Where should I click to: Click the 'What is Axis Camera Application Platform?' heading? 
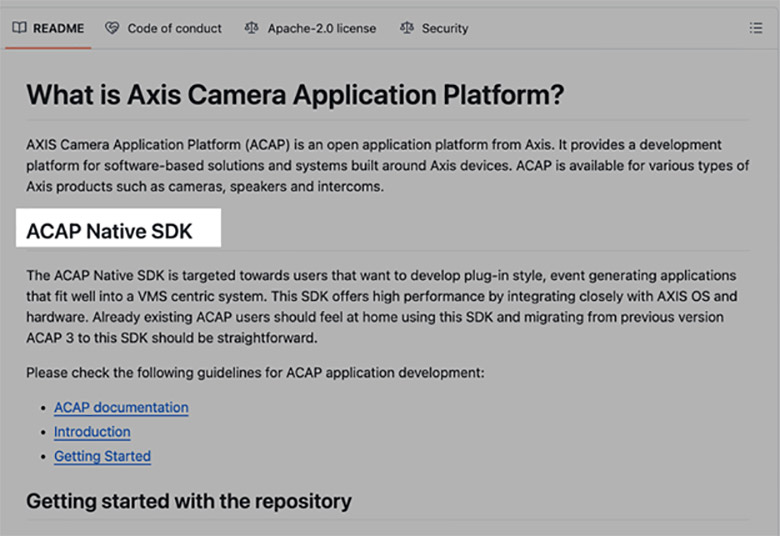point(295,96)
